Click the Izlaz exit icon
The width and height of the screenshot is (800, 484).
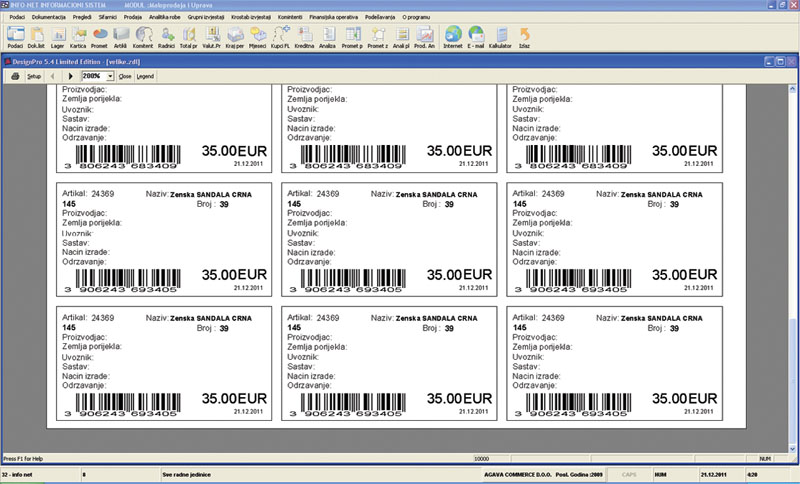pyautogui.click(x=524, y=37)
